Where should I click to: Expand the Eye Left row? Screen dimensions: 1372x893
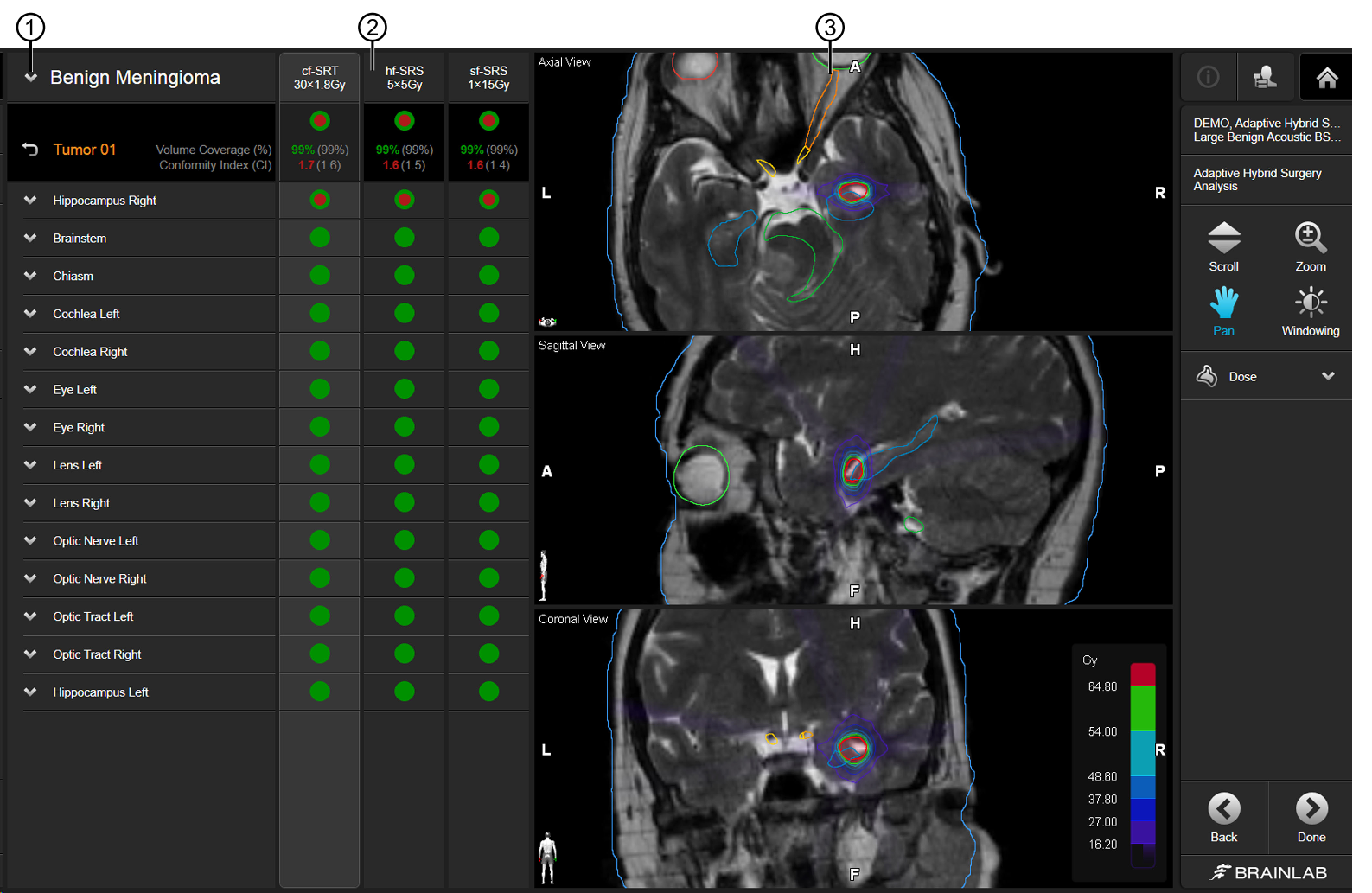[30, 389]
